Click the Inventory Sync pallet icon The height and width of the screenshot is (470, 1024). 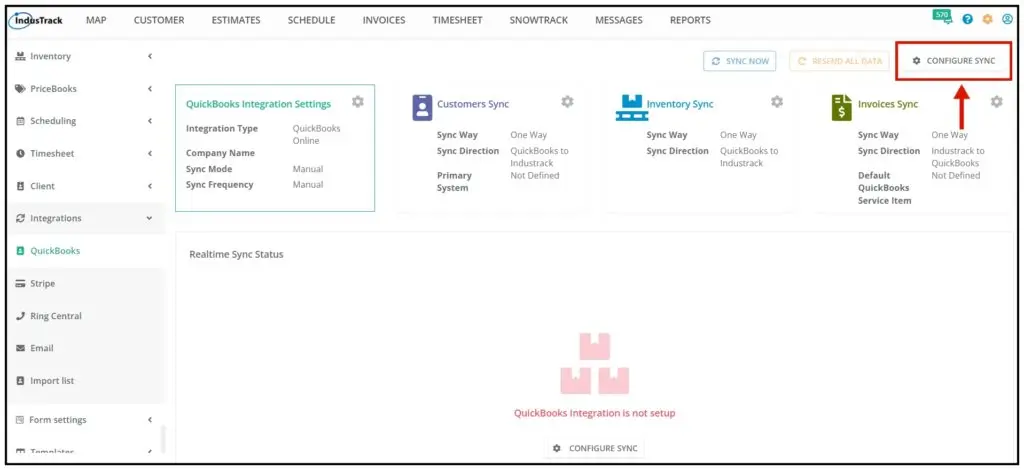[630, 108]
